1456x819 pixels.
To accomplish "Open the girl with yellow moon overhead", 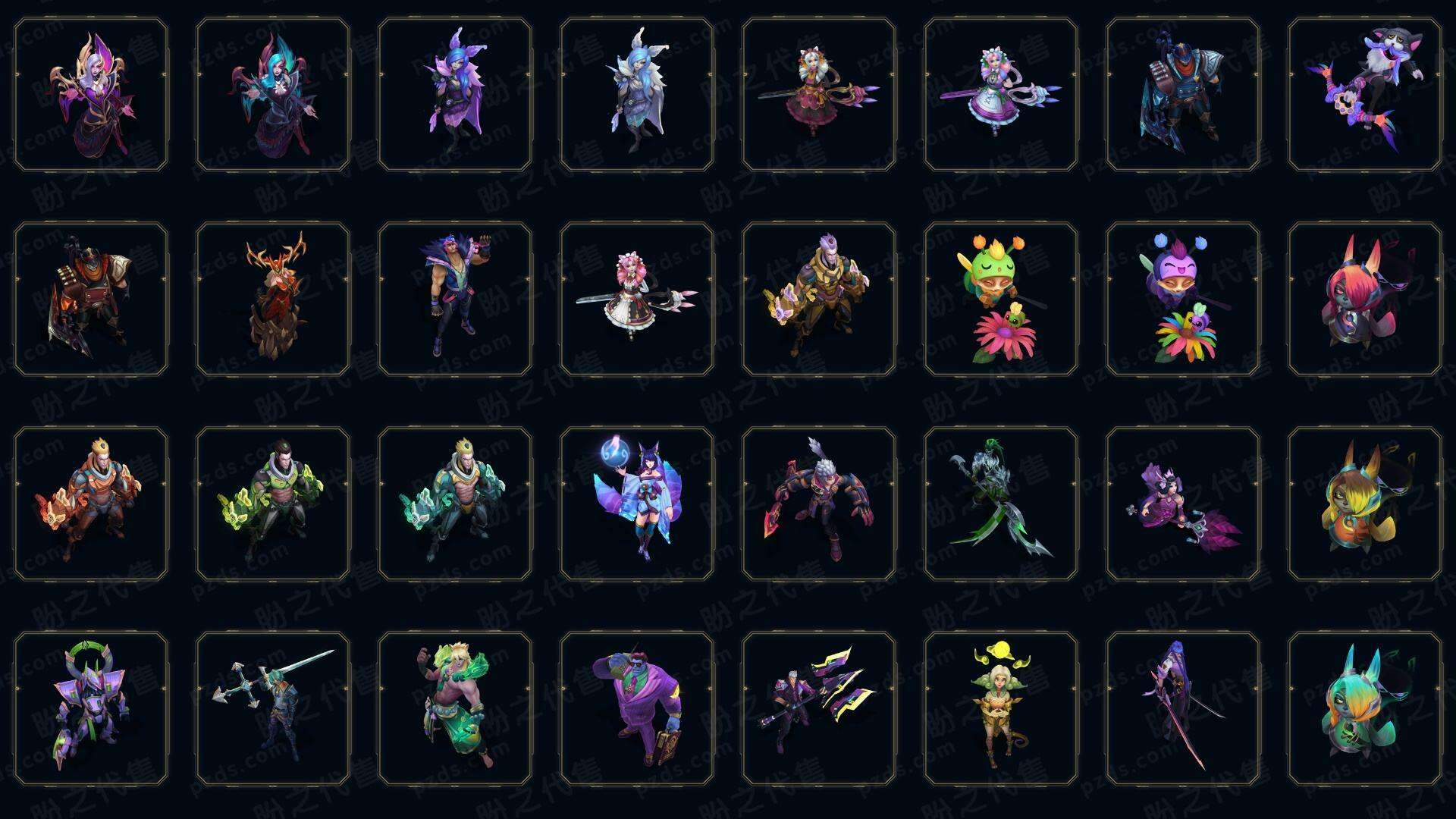I will tap(1001, 708).
